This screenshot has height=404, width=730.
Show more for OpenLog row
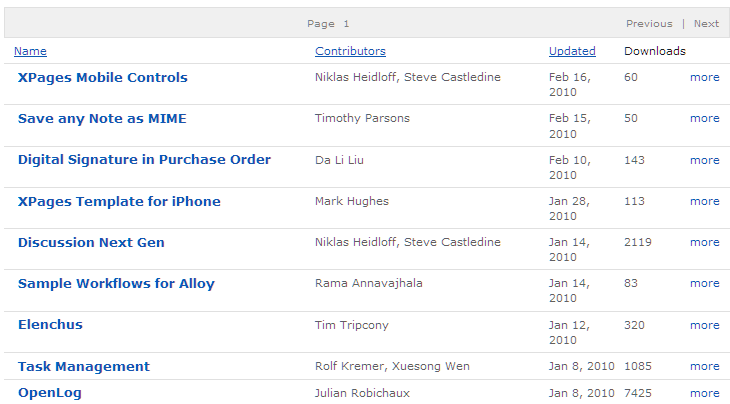(x=704, y=393)
